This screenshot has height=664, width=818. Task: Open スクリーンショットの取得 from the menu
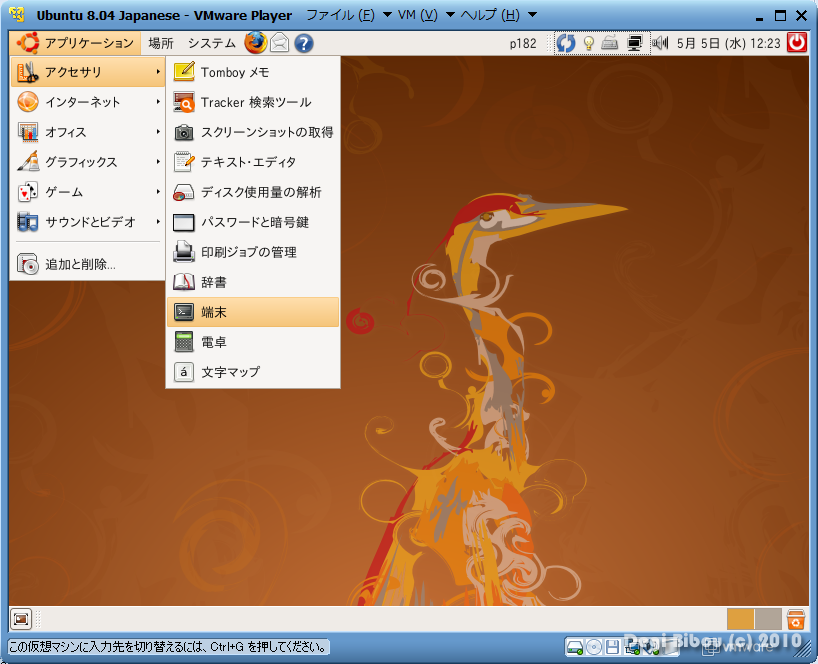253,132
